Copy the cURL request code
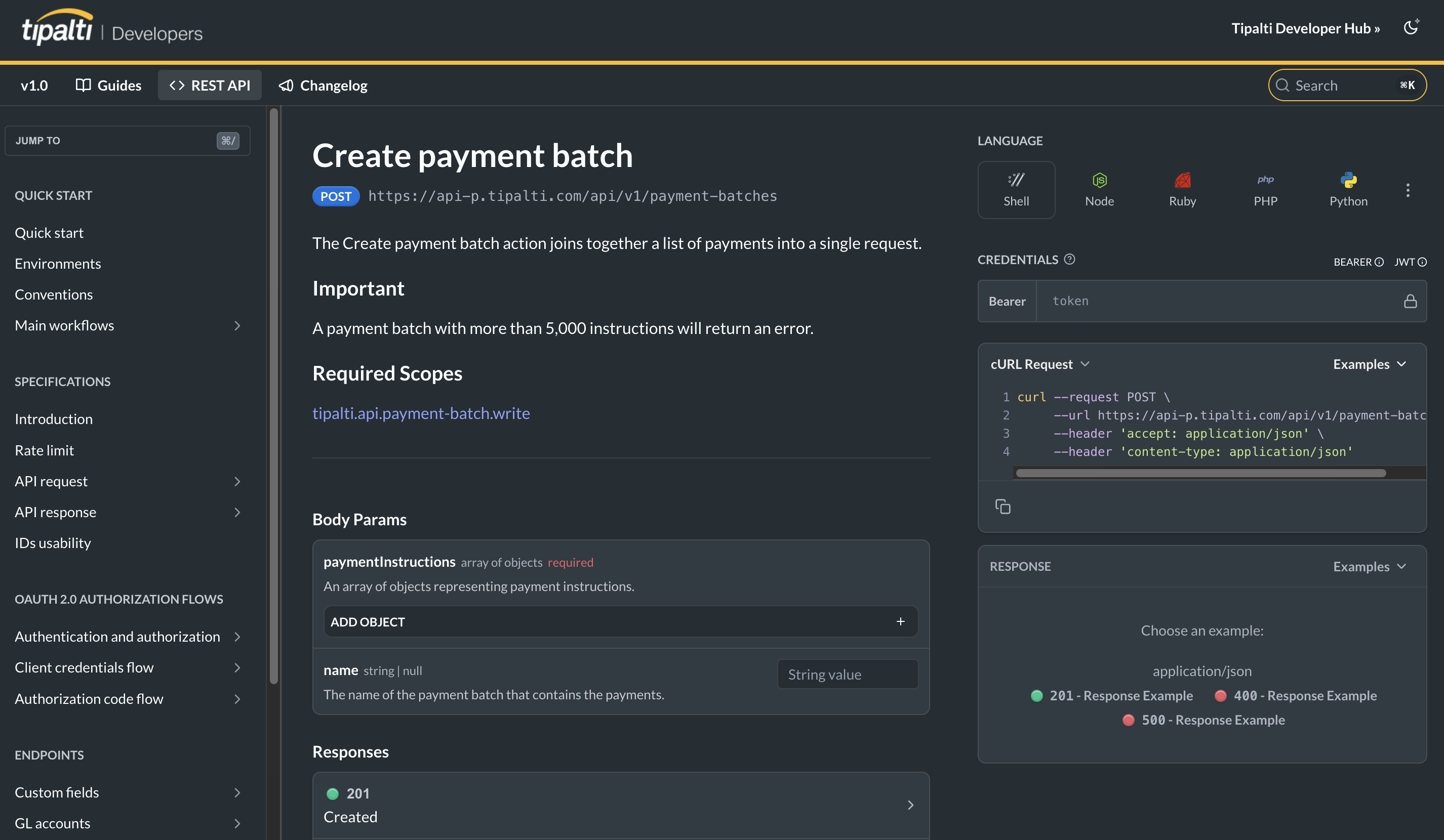This screenshot has width=1444, height=840. click(x=1003, y=506)
